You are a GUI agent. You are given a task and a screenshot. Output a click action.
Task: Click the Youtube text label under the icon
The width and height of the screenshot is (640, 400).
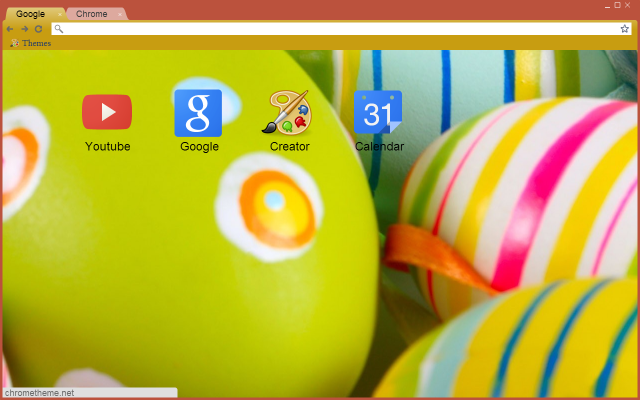click(x=107, y=146)
